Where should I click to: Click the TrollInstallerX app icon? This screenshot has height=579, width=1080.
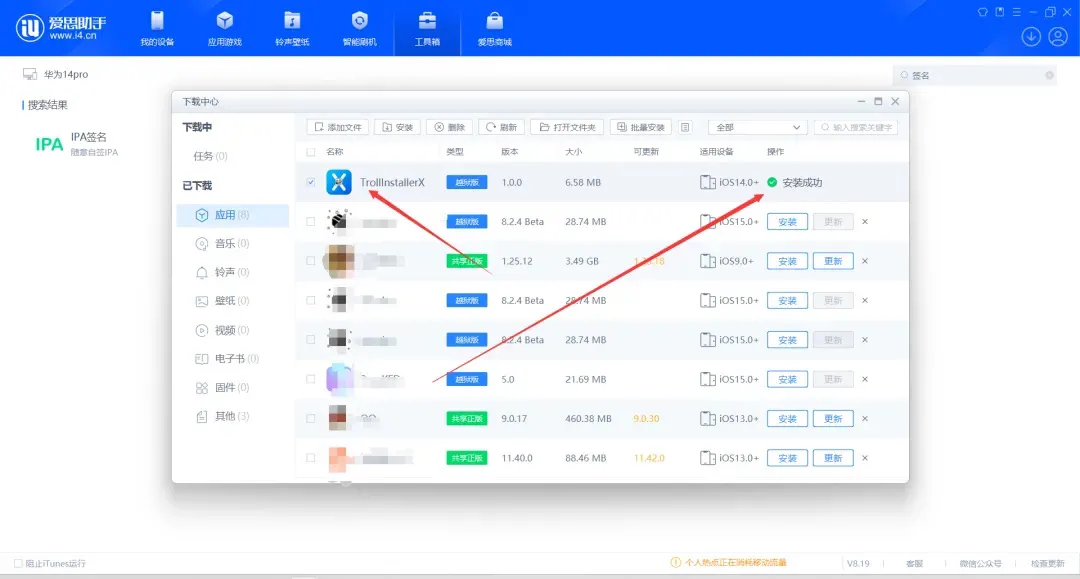click(339, 182)
